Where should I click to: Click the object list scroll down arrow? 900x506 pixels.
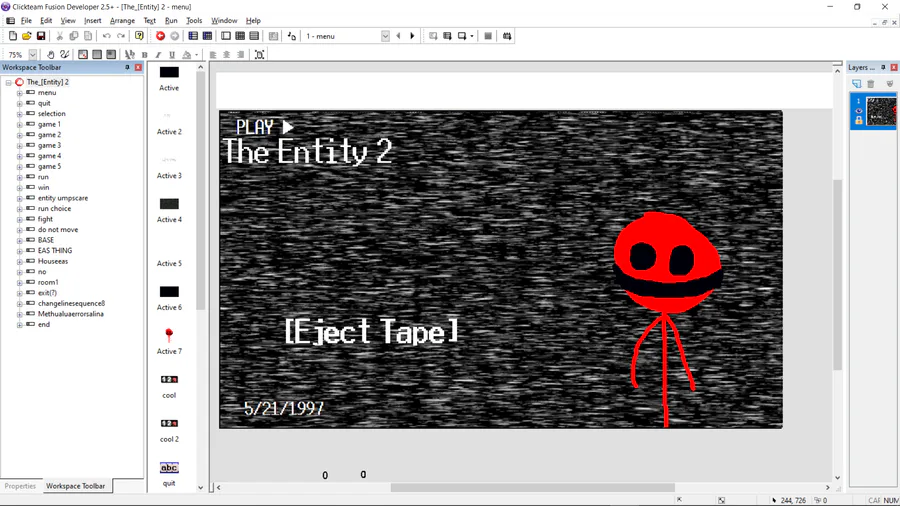200,488
